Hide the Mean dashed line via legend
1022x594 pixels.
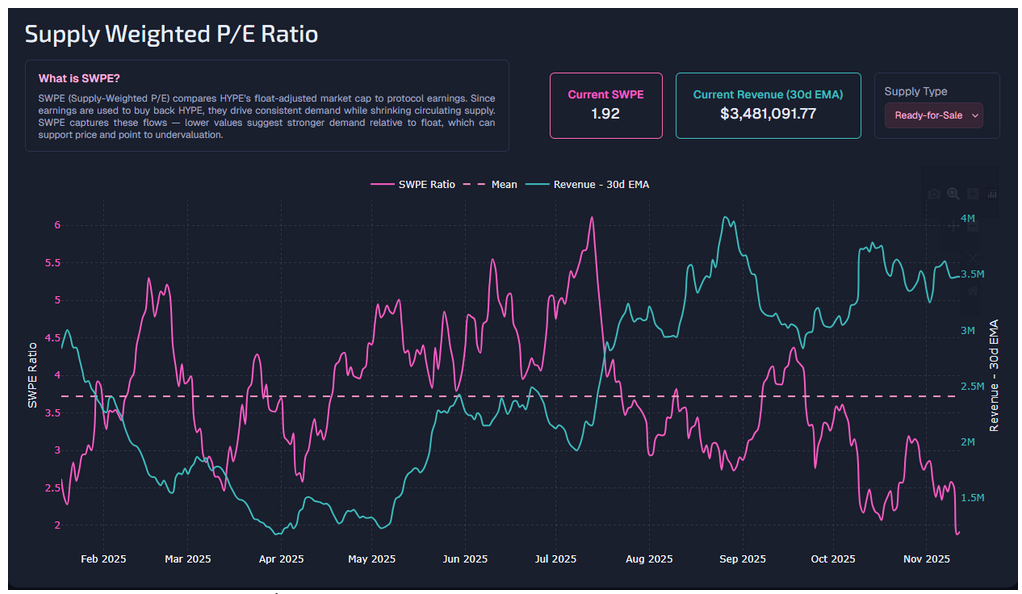click(x=489, y=184)
